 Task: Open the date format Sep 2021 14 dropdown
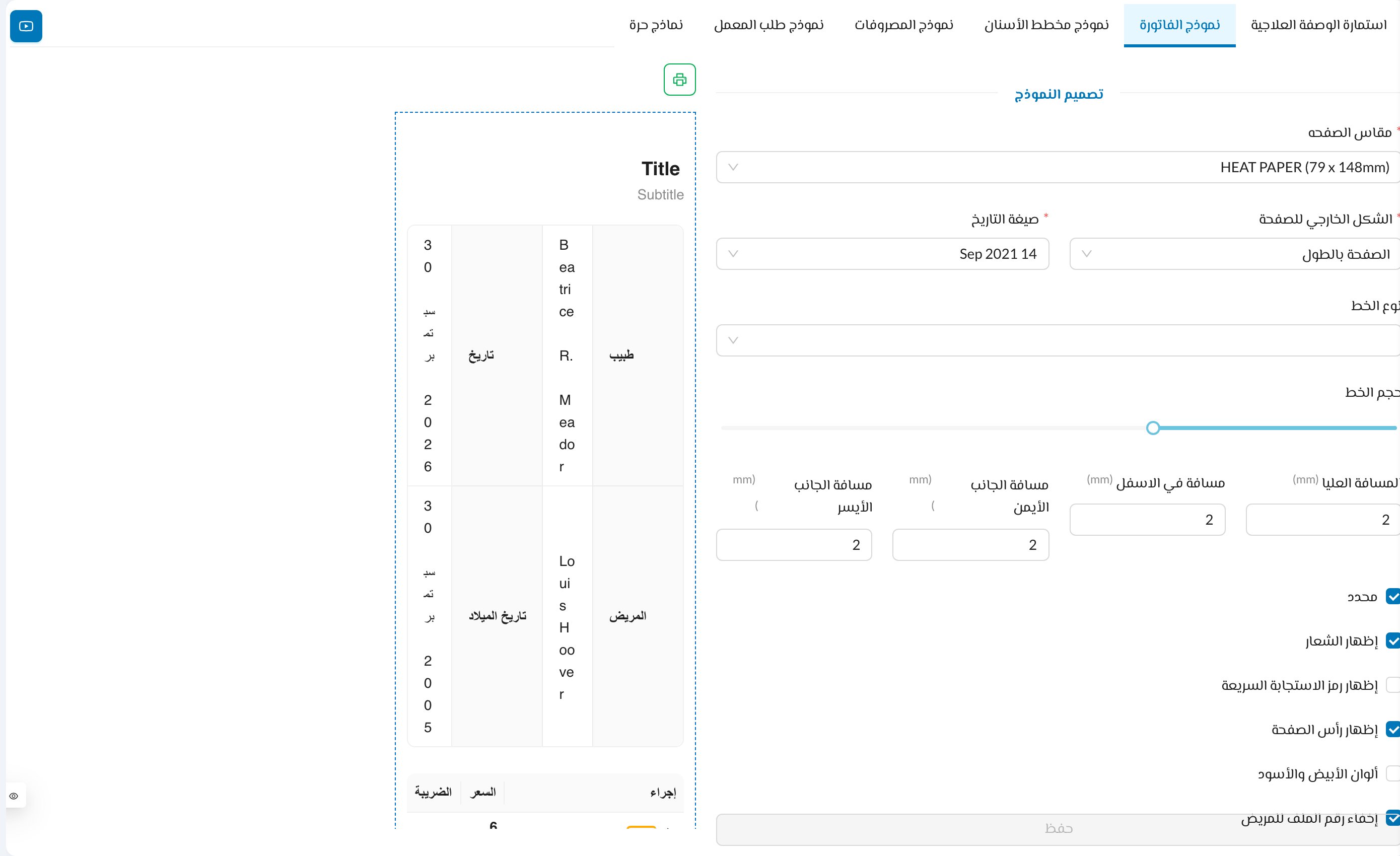882,254
